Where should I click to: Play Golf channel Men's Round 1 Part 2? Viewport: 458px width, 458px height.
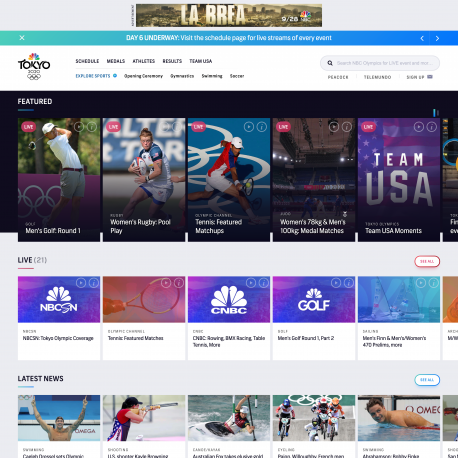point(336,283)
